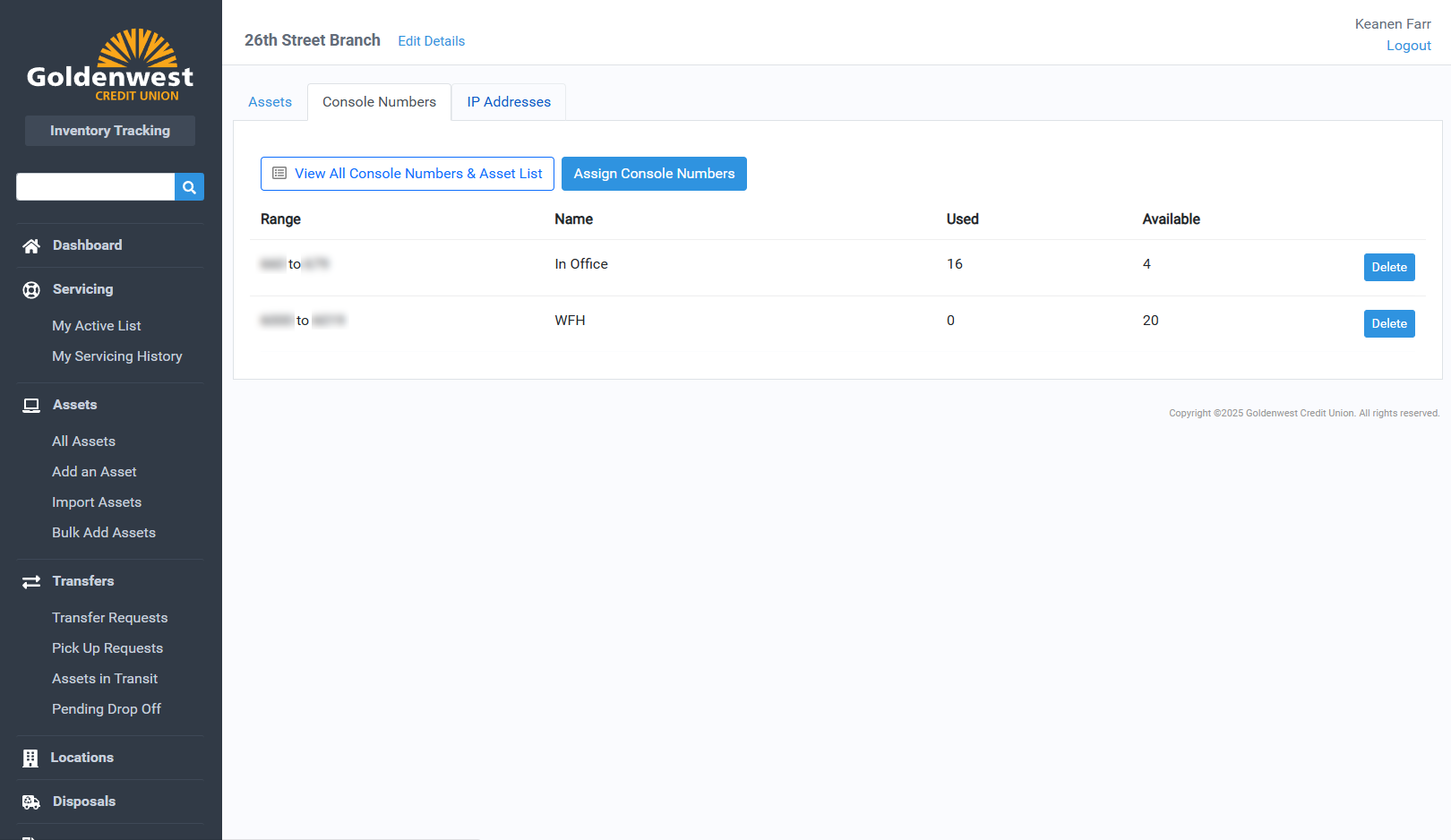Click the Disposals truck icon
Screen dimensions: 1451x840
point(31,802)
